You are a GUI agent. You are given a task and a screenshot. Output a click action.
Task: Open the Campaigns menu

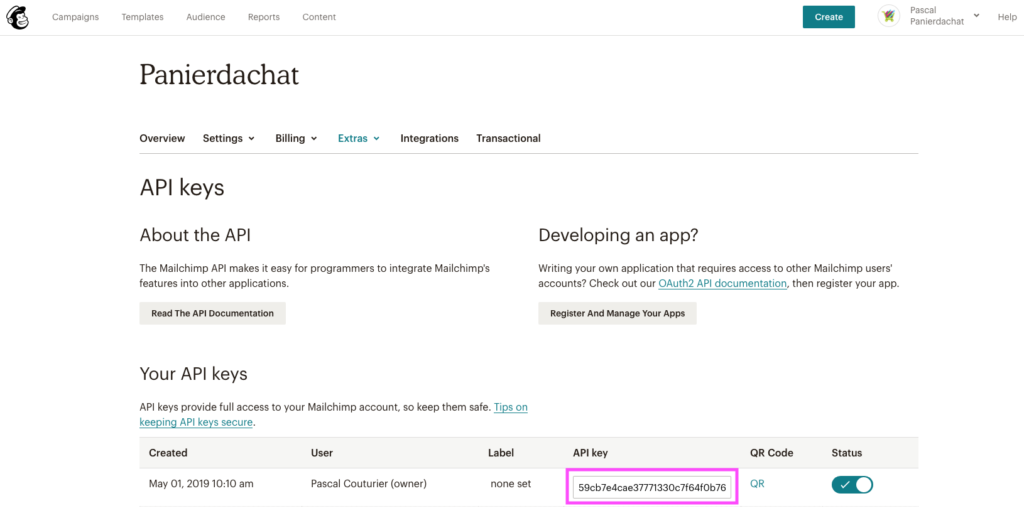(76, 17)
